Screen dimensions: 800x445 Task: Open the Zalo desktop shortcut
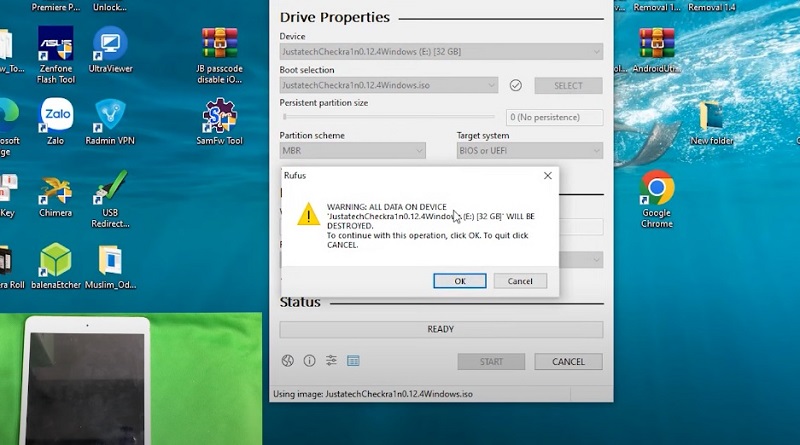(56, 120)
